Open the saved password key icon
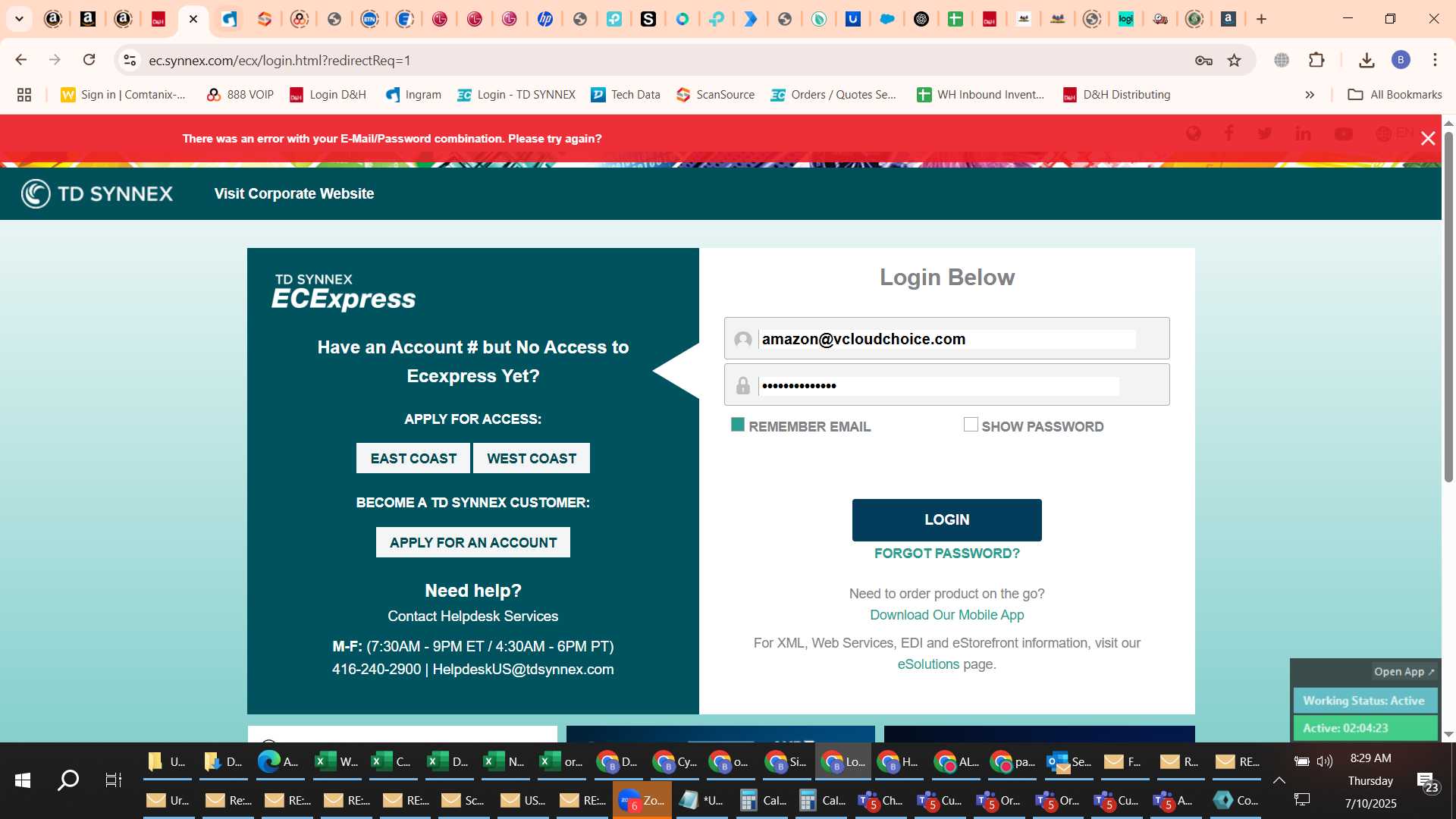Viewport: 1456px width, 819px height. 1203,61
